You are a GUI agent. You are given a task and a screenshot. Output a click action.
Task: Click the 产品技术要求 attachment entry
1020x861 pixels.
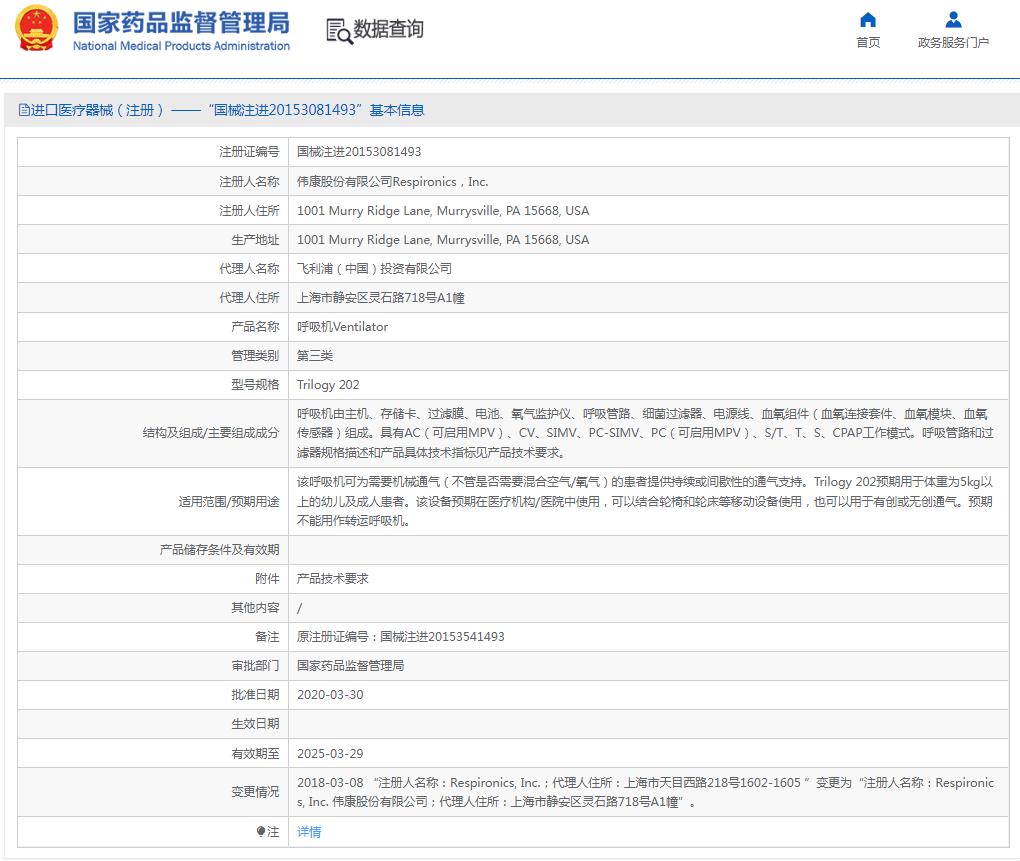click(x=333, y=579)
